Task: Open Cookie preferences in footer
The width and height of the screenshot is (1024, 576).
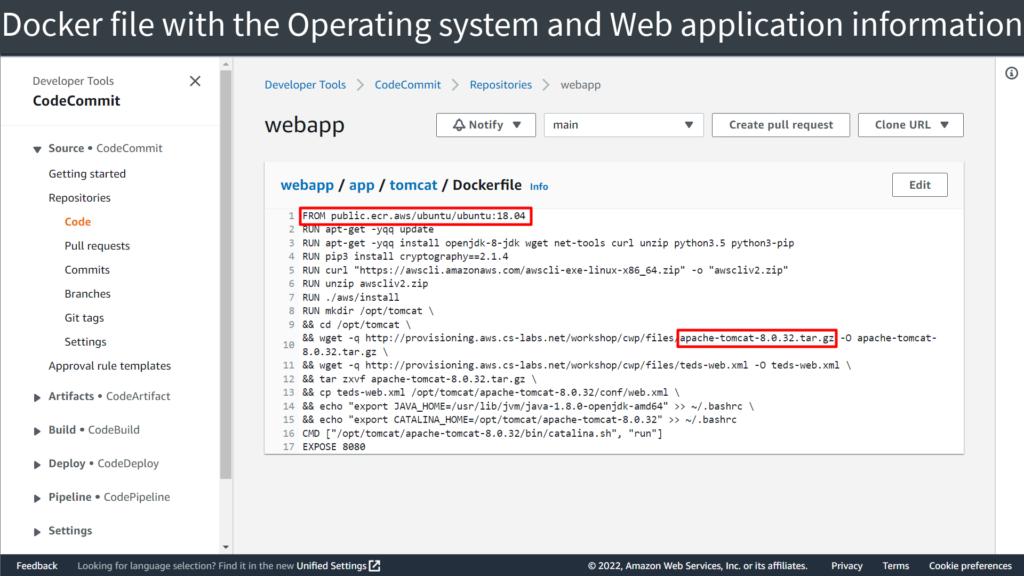Action: coord(970,566)
